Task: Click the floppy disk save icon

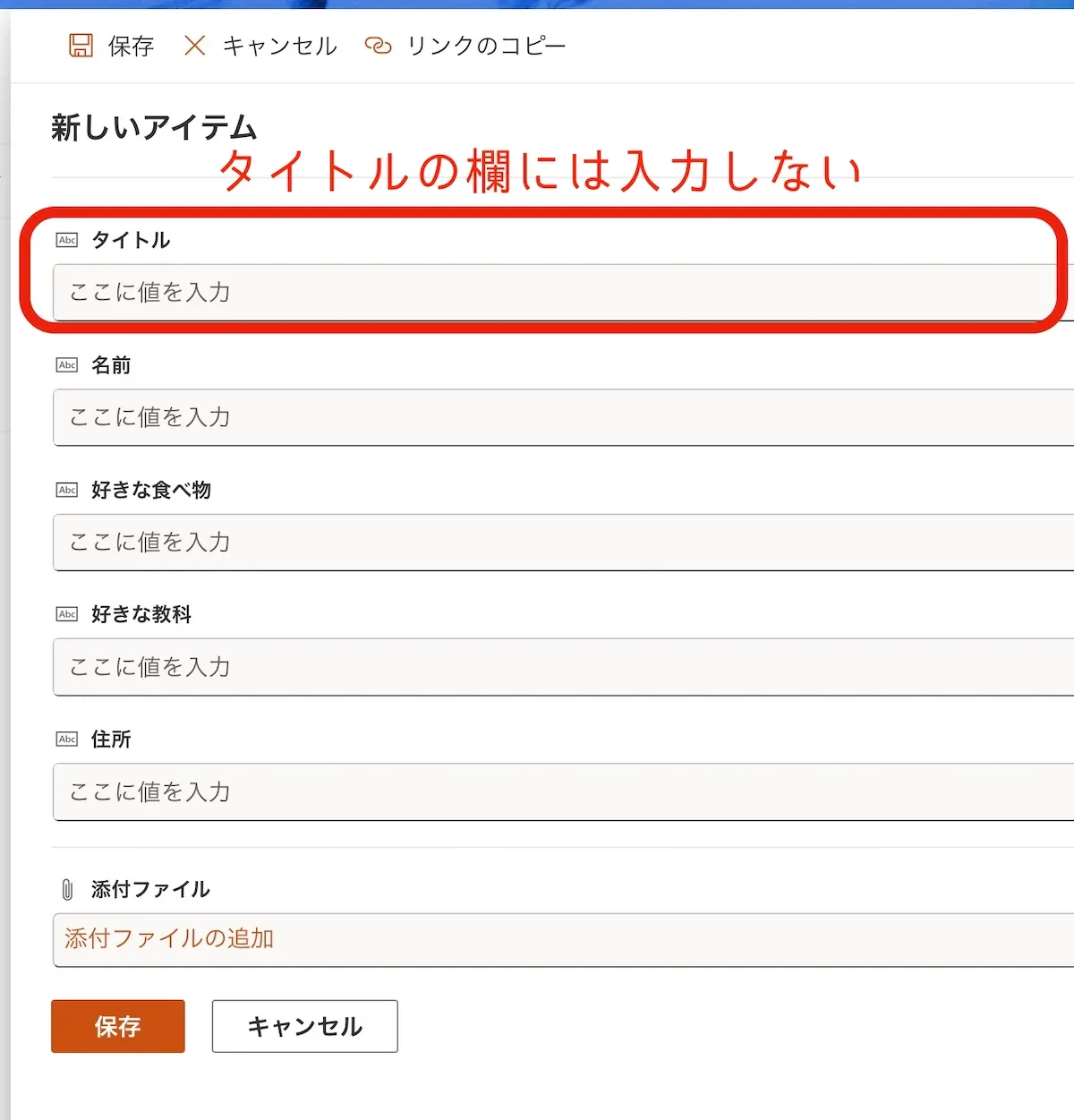Action: tap(81, 46)
